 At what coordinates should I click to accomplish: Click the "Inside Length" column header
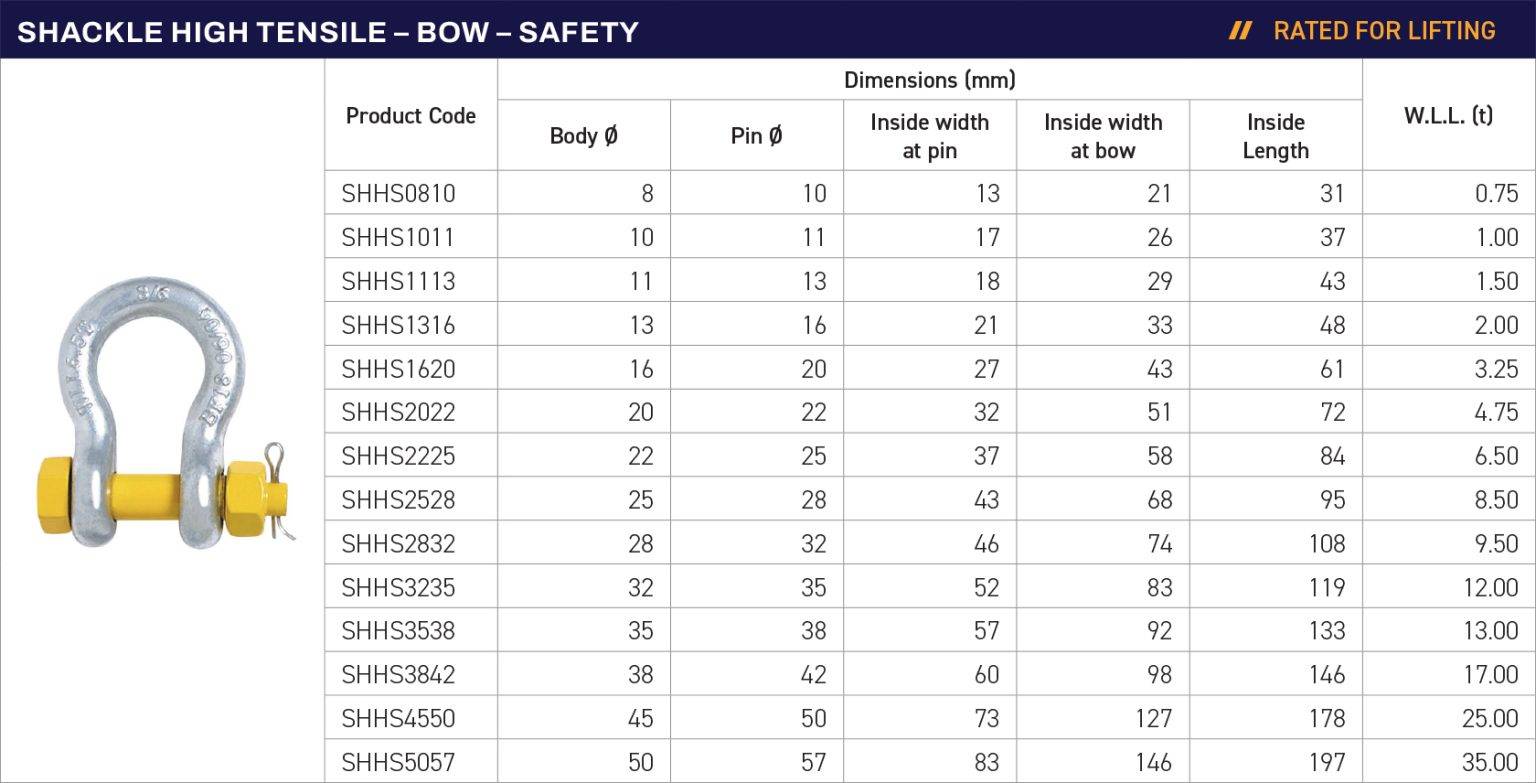(1275, 136)
